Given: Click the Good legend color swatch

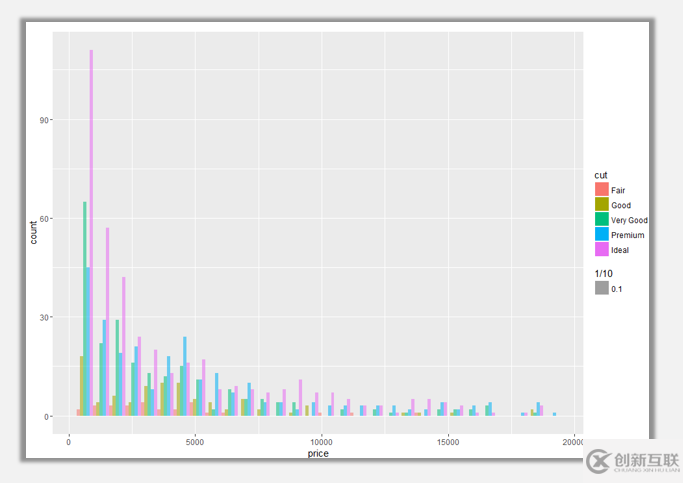Looking at the screenshot, I should (602, 204).
